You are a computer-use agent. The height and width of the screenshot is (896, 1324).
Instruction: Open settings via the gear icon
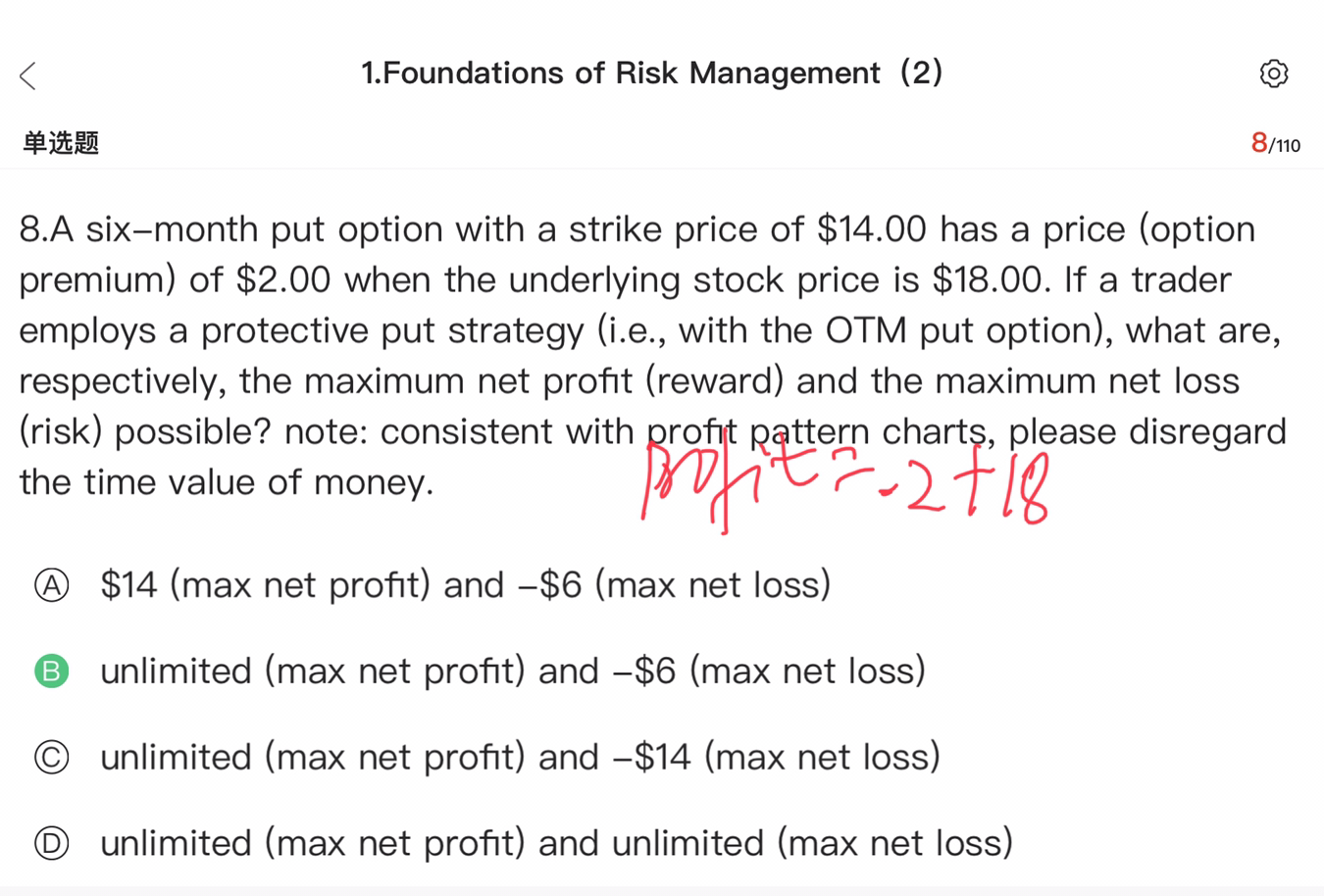(x=1273, y=74)
